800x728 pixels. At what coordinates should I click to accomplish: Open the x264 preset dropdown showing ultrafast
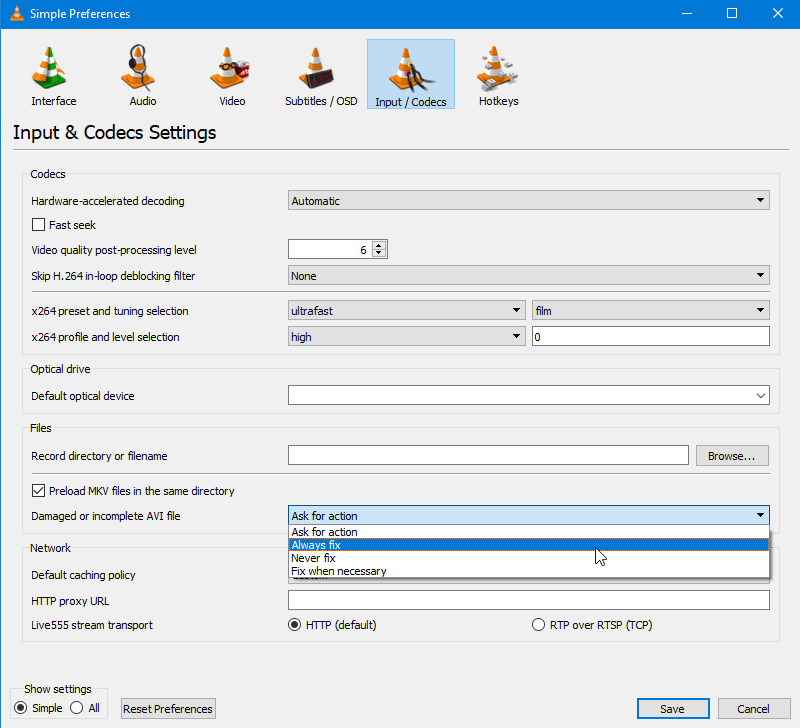[406, 310]
